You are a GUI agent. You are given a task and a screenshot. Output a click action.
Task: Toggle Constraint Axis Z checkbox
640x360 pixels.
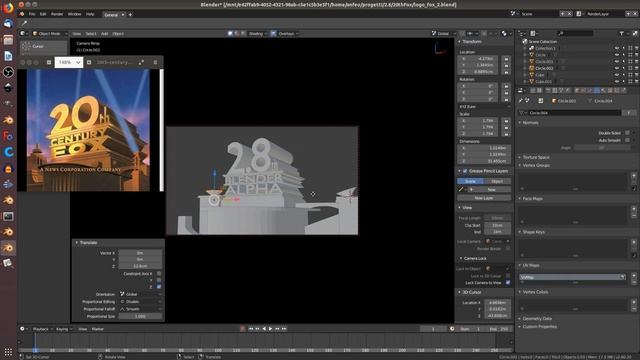click(x=159, y=287)
